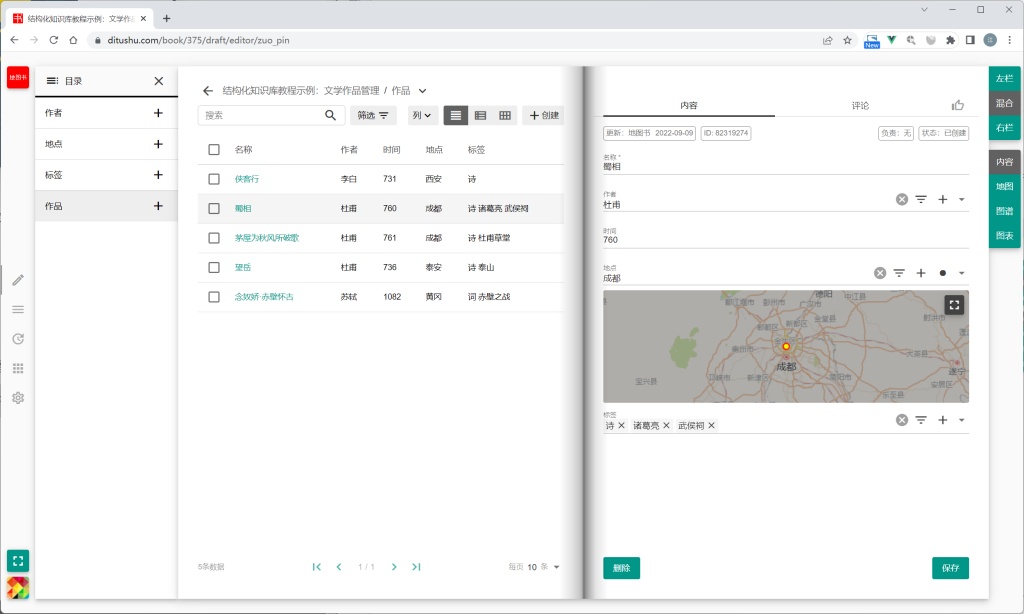Image resolution: width=1024 pixels, height=614 pixels.
Task: Click the red 地图书 logo icon
Action: coord(18,78)
